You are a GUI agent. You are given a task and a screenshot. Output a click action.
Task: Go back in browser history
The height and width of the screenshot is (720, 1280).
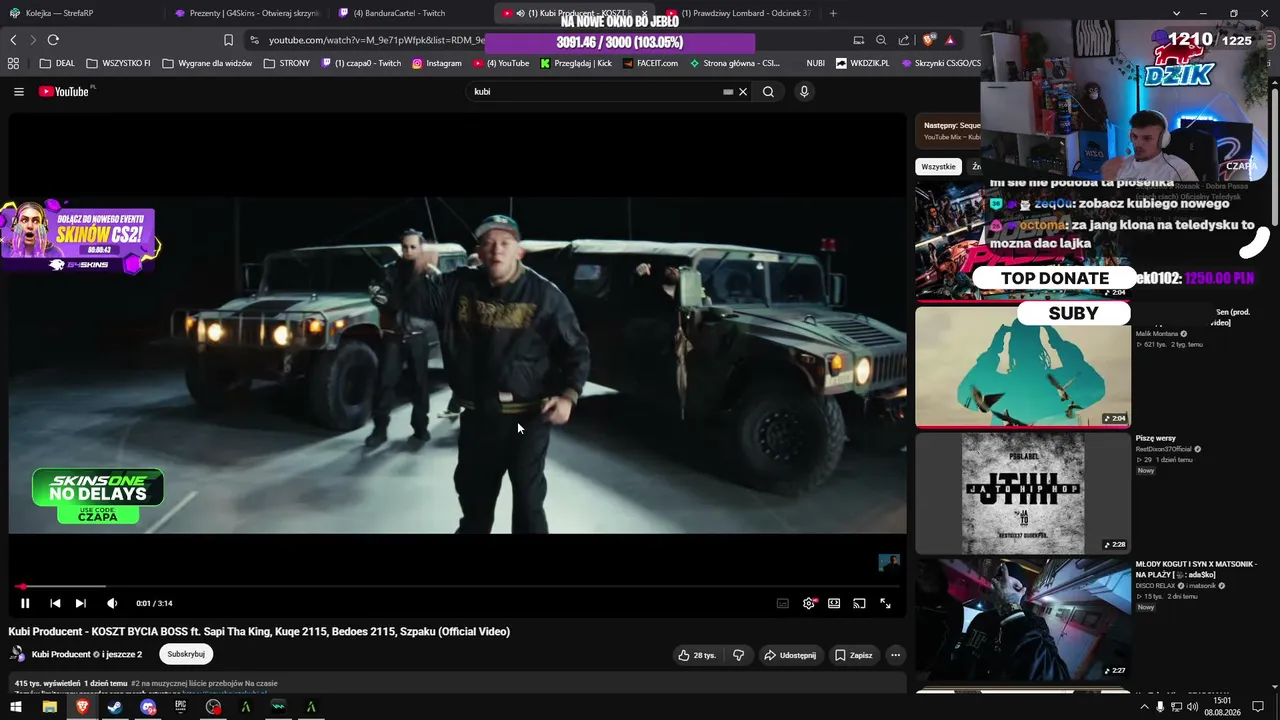pos(13,40)
